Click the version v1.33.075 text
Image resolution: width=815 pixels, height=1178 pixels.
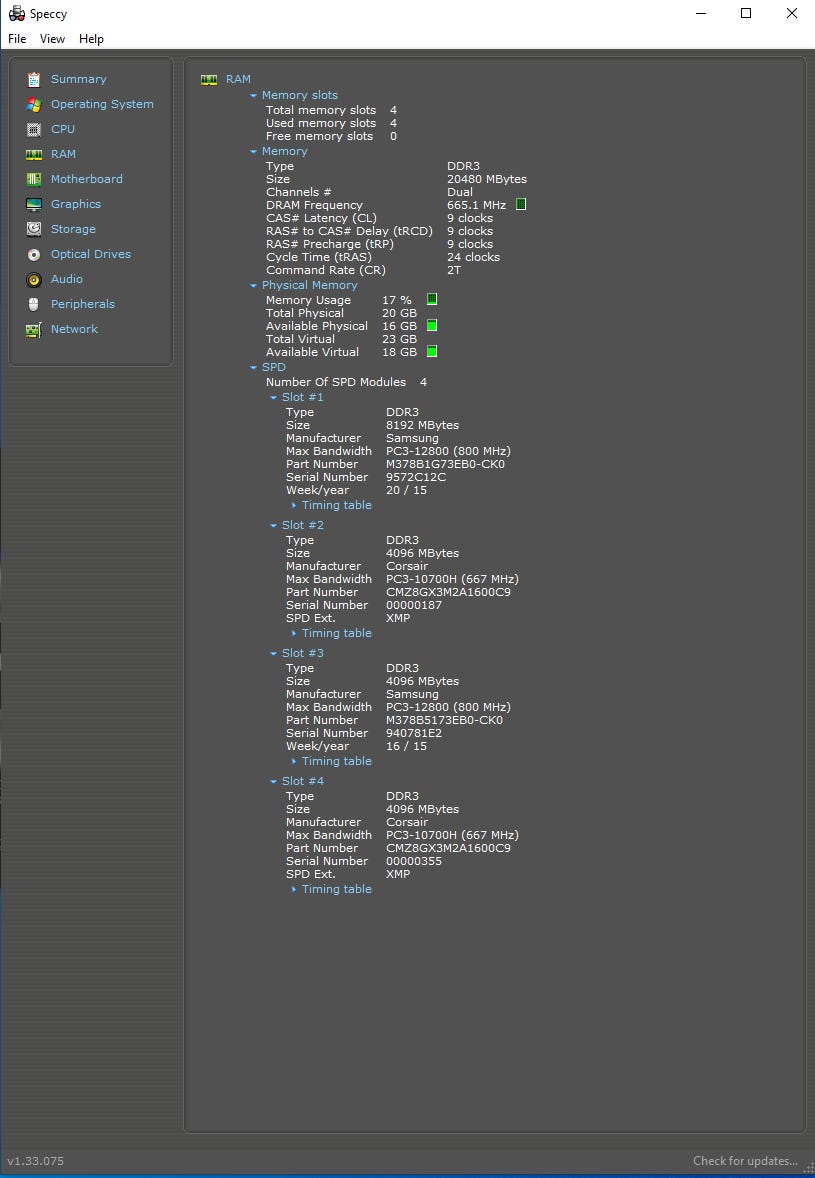[36, 1161]
